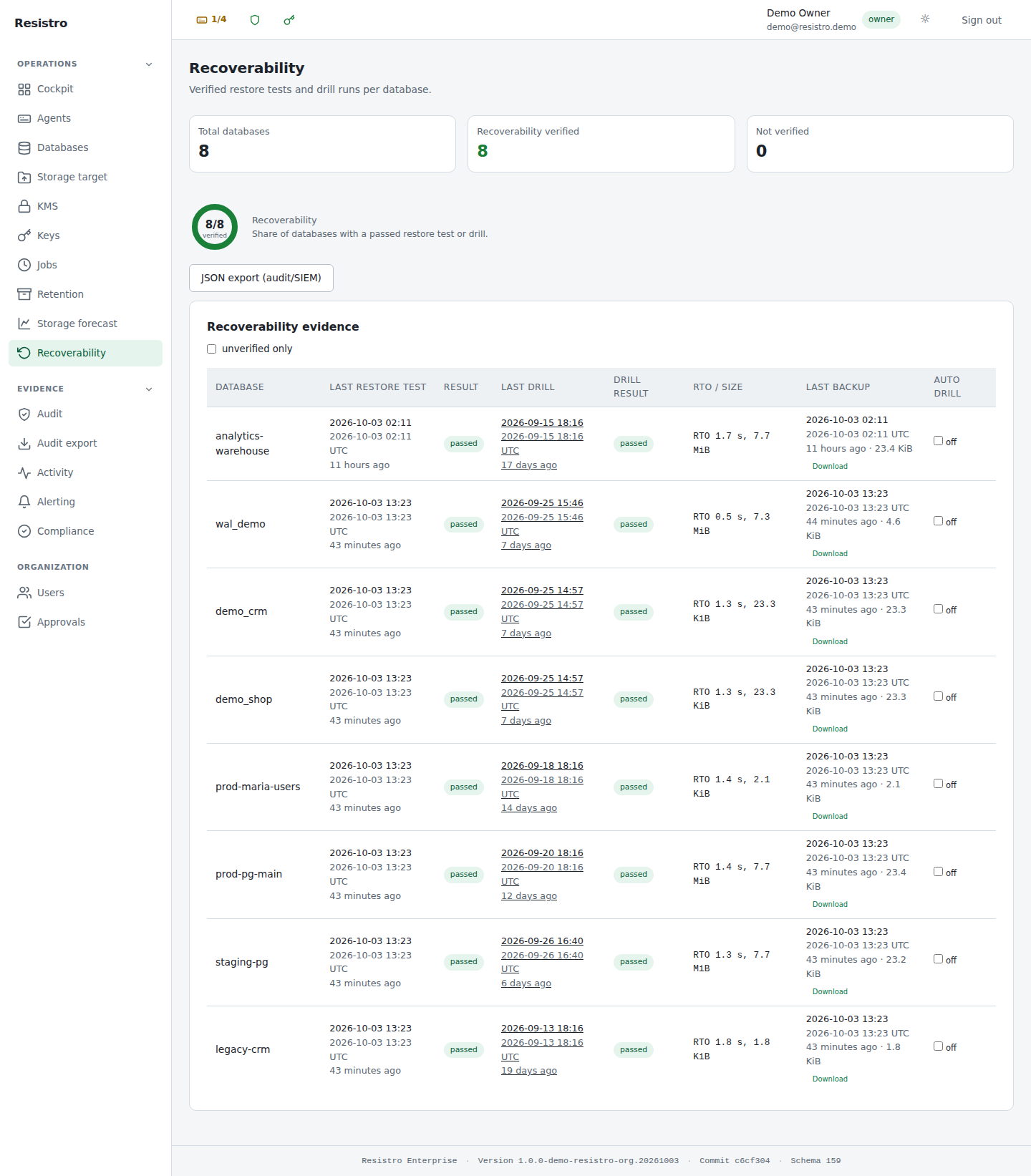Toggle auto drill for legacy-crm
1031x1176 pixels.
point(938,1046)
